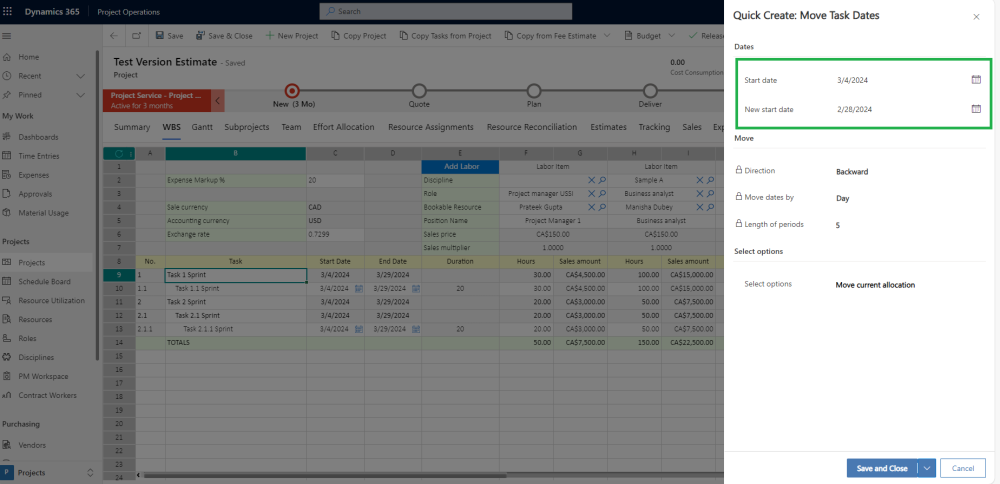Switch to the Effort Allocation tab
The image size is (1000, 484).
tap(344, 127)
